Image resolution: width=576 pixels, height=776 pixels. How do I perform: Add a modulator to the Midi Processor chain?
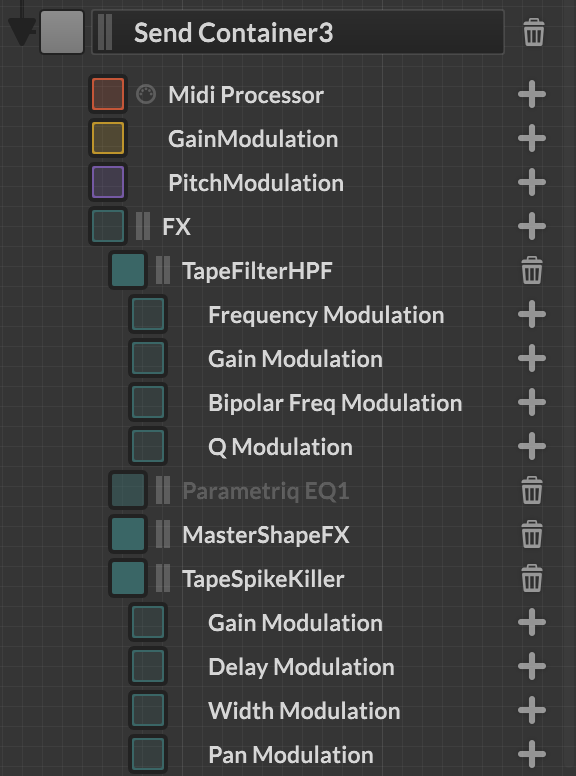(x=532, y=94)
